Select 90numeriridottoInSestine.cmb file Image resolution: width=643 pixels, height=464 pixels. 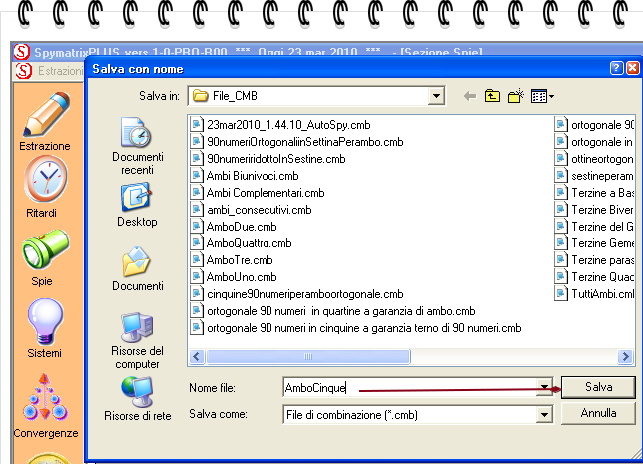tap(269, 159)
